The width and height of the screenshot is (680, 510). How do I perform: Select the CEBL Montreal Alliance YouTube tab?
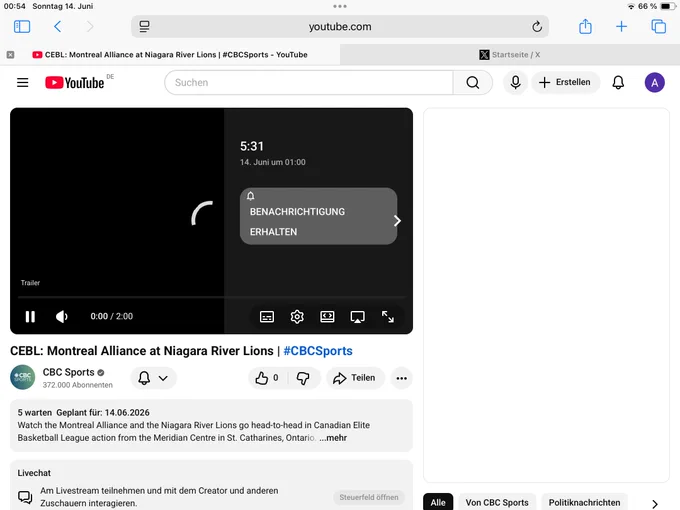coord(170,55)
